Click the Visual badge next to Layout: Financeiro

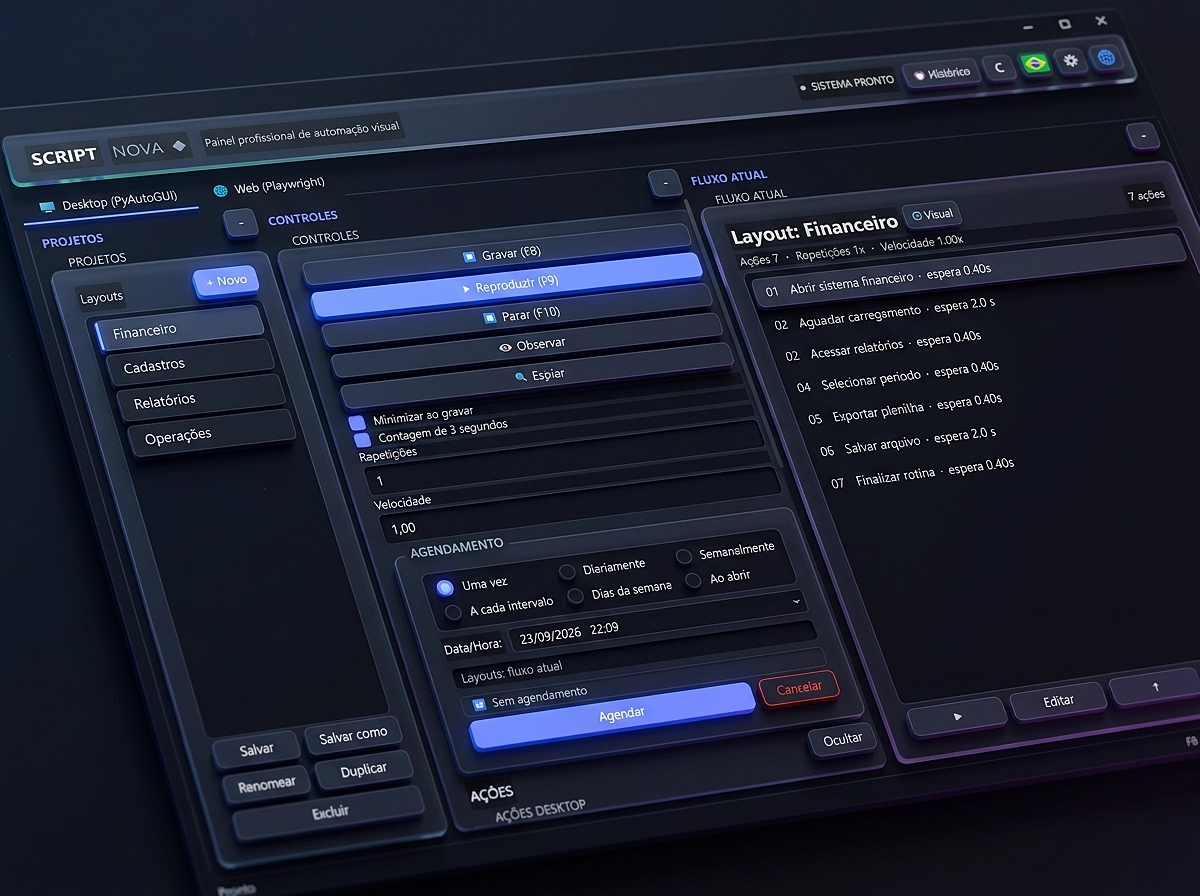click(x=932, y=214)
